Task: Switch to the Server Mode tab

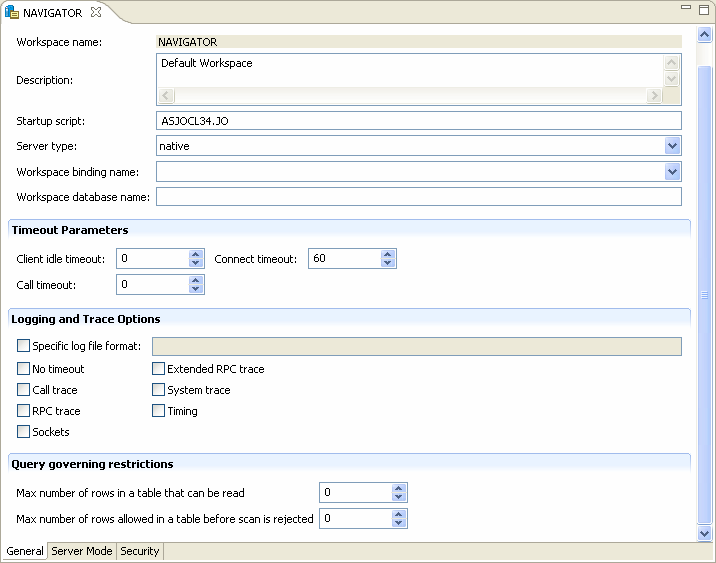Action: [82, 551]
